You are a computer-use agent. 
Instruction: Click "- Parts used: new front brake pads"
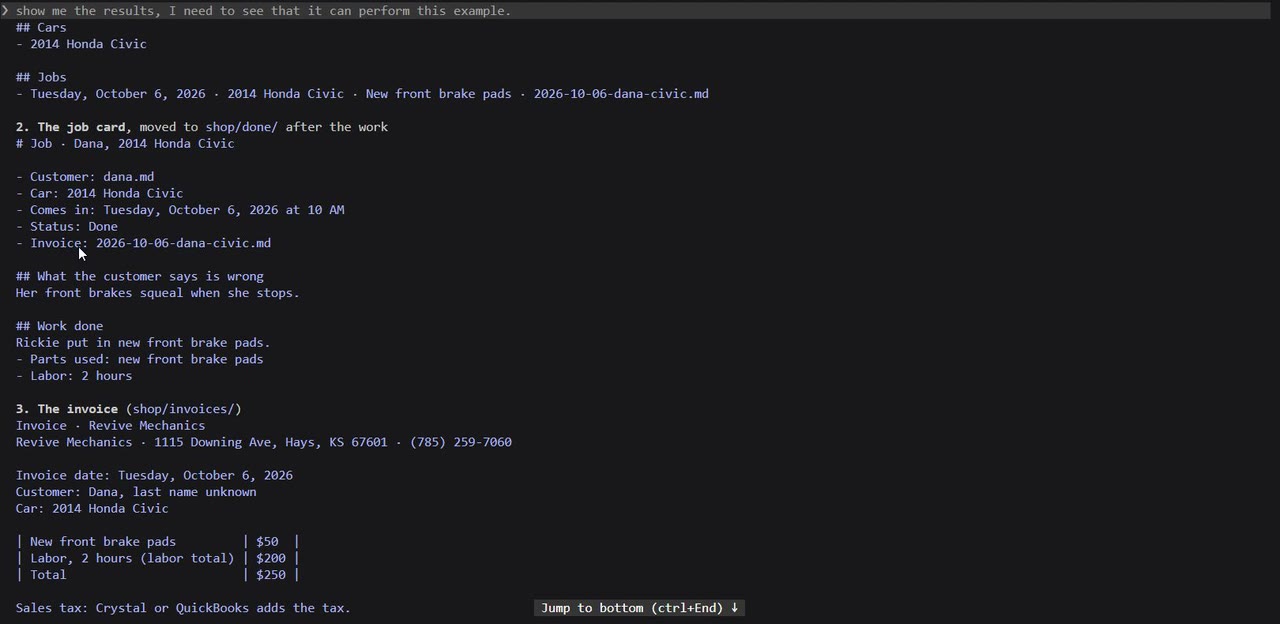tap(140, 359)
